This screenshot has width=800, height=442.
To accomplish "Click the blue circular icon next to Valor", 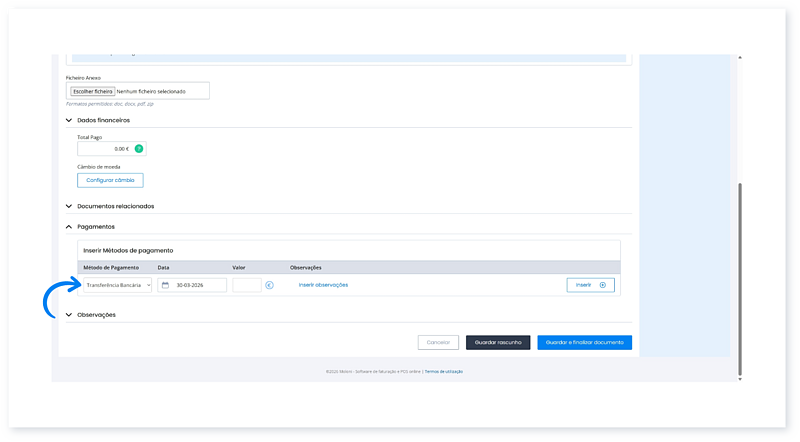I will [269, 285].
